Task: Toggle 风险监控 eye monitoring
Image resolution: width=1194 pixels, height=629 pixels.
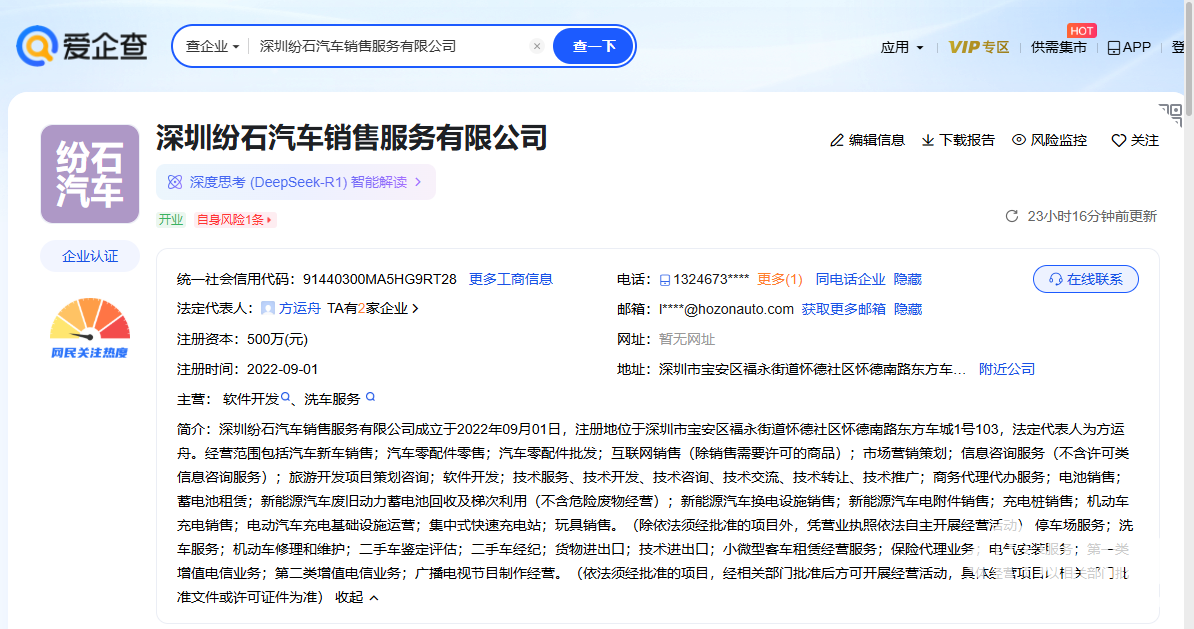Action: point(1019,140)
